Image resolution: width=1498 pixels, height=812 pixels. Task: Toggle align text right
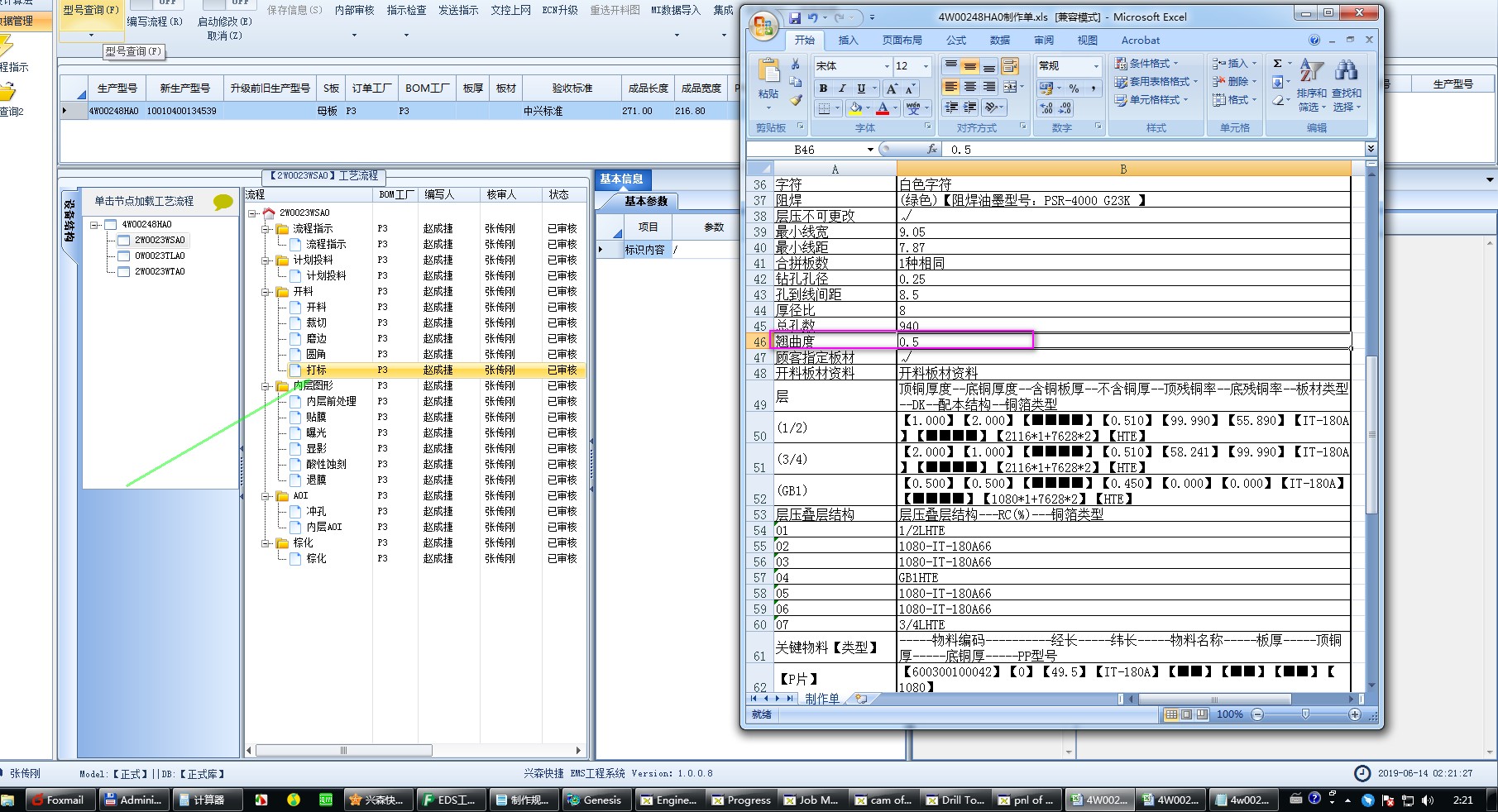[988, 87]
